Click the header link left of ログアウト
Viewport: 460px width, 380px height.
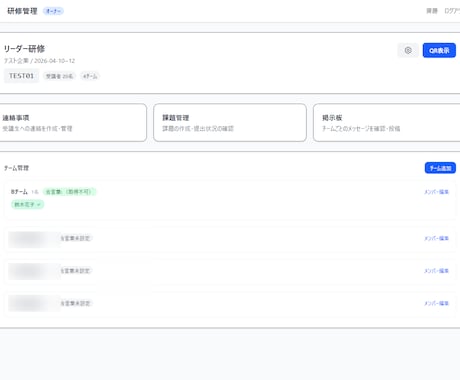432,11
